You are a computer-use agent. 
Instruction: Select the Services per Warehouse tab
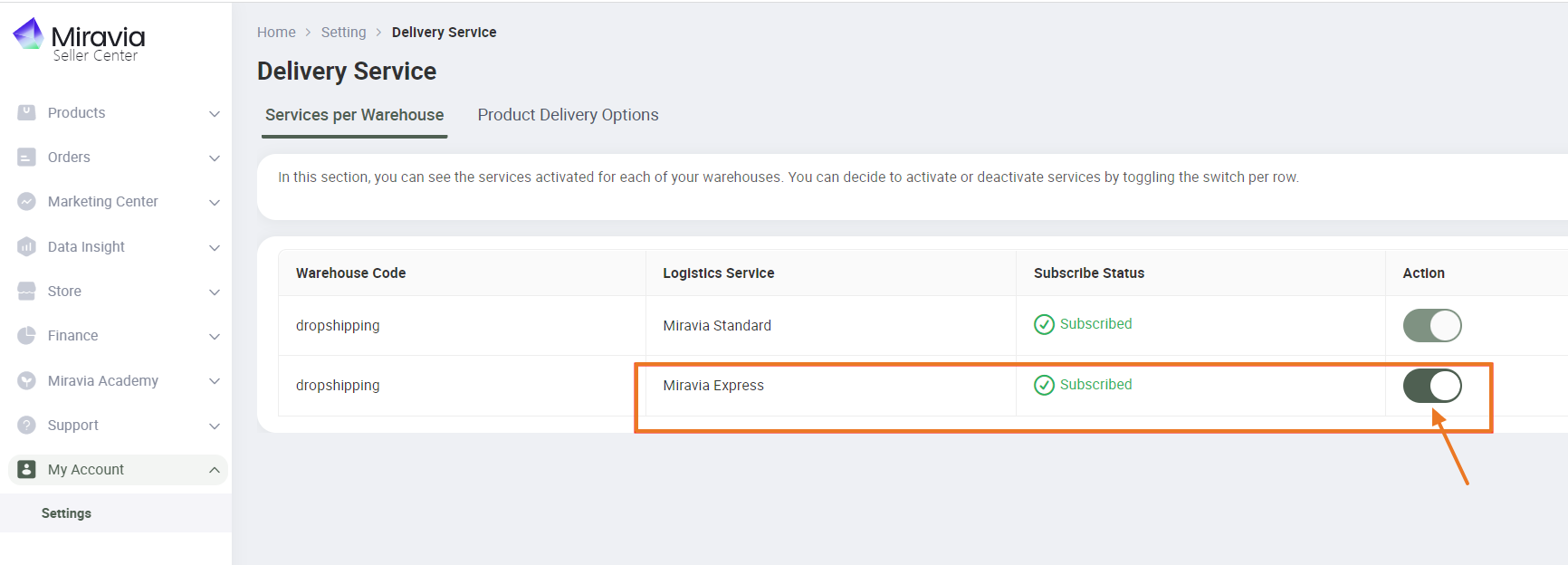(x=354, y=114)
